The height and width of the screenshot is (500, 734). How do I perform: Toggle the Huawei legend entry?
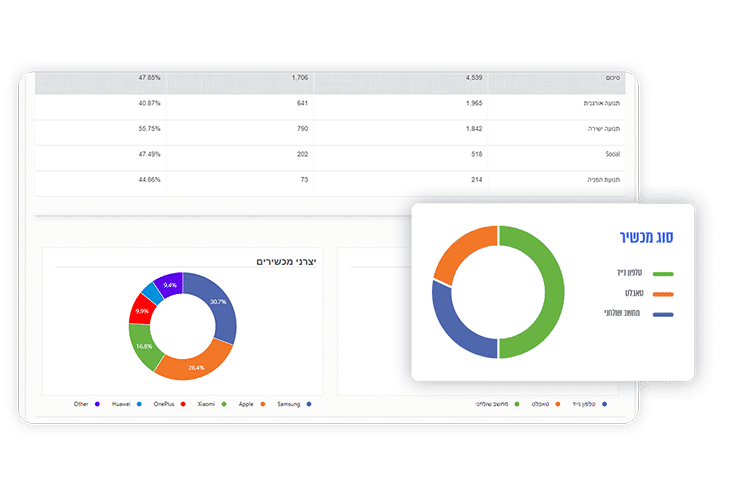click(x=126, y=404)
